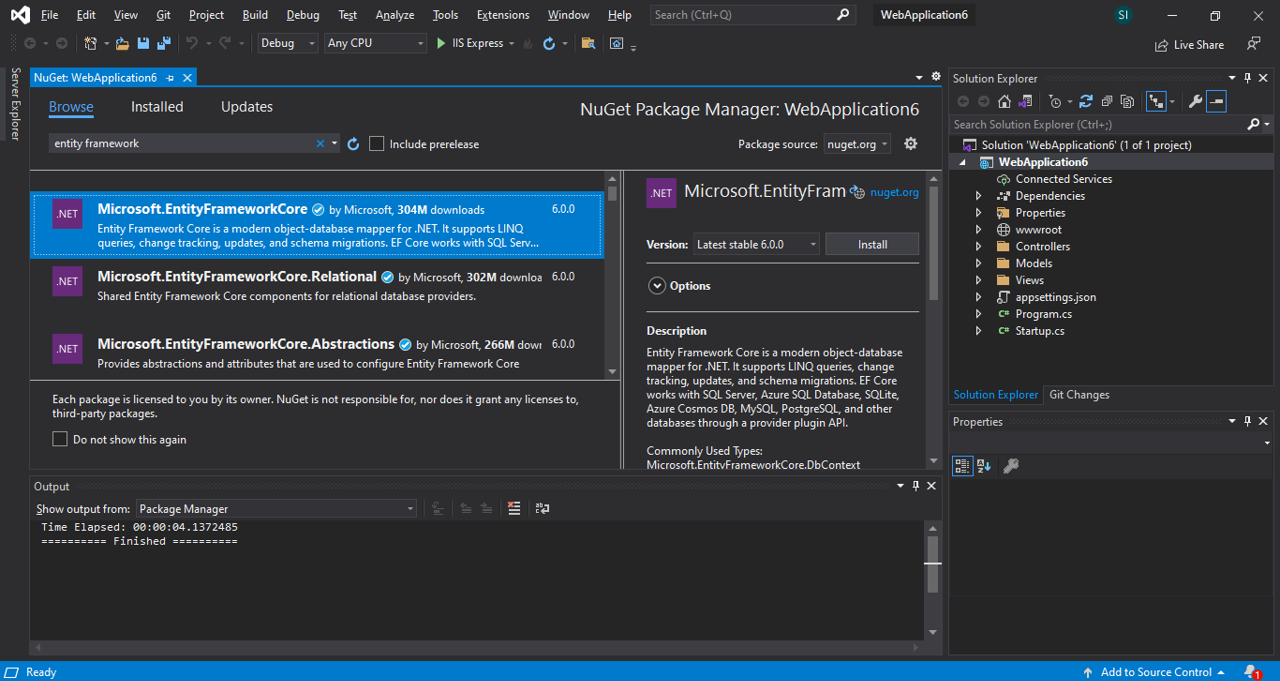Open the Extensions menu
Image resolution: width=1280 pixels, height=681 pixels.
[x=503, y=15]
